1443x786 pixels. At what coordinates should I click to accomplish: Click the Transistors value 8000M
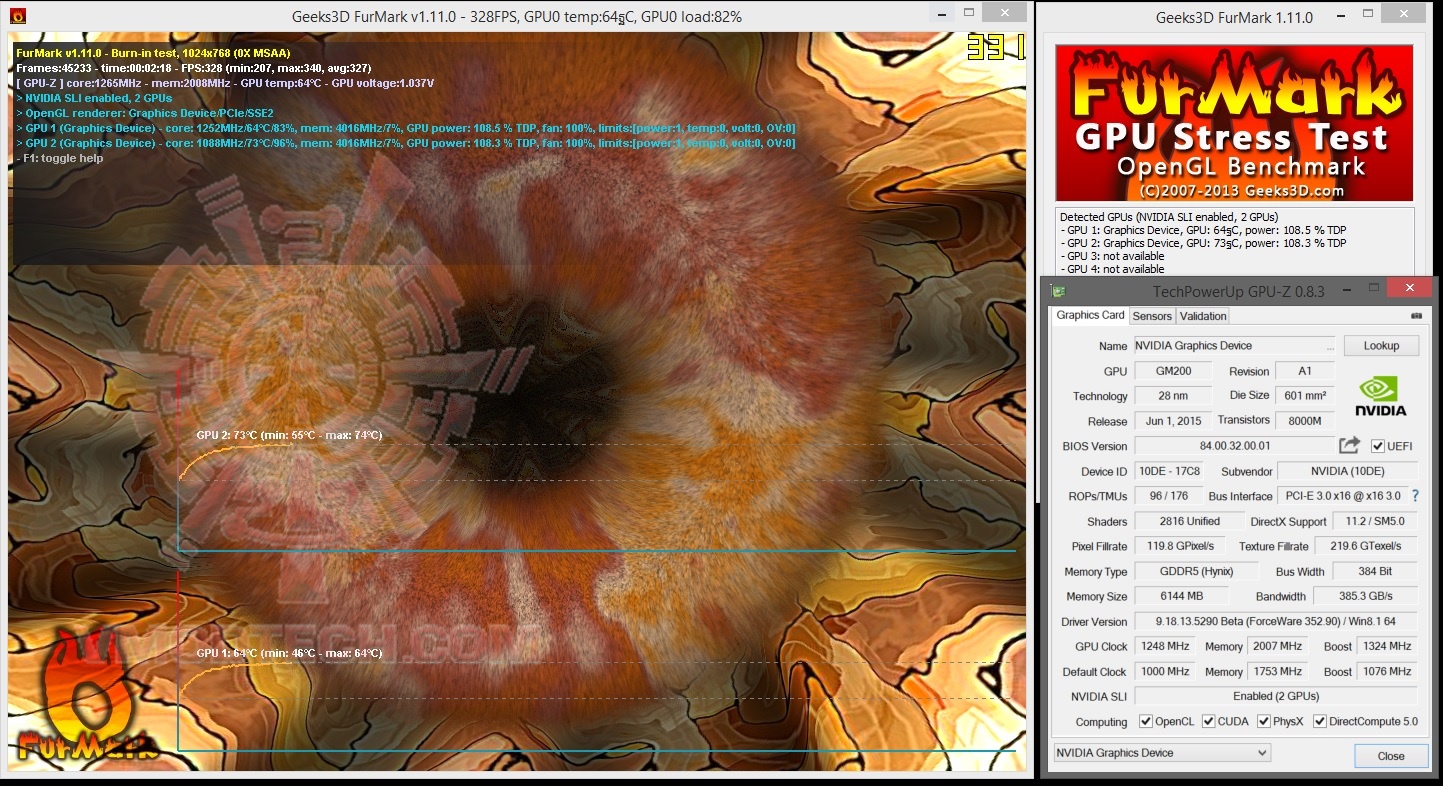pyautogui.click(x=1305, y=421)
